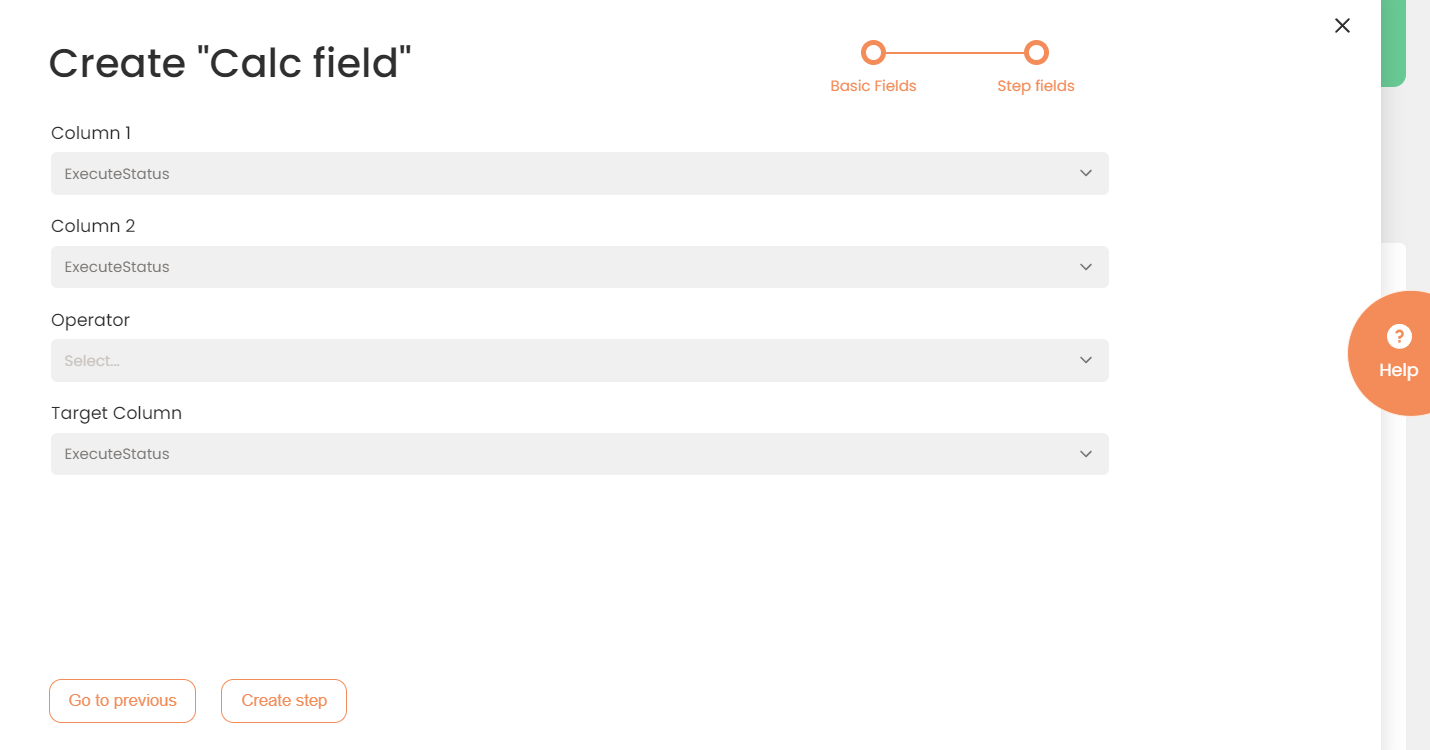Click the Basic Fields step label
1430x750 pixels.
point(873,86)
